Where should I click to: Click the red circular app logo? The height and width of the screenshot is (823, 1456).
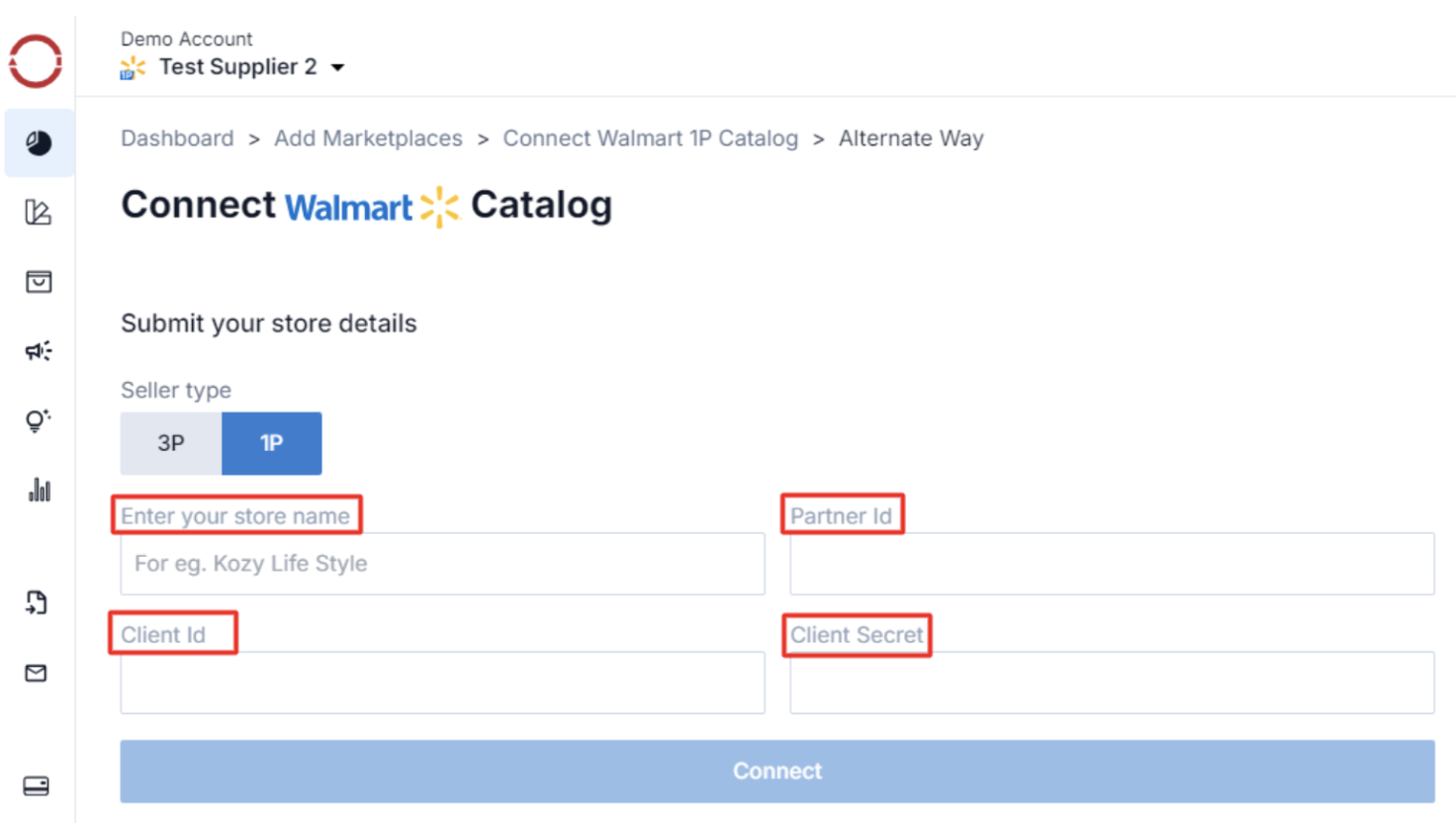(36, 61)
